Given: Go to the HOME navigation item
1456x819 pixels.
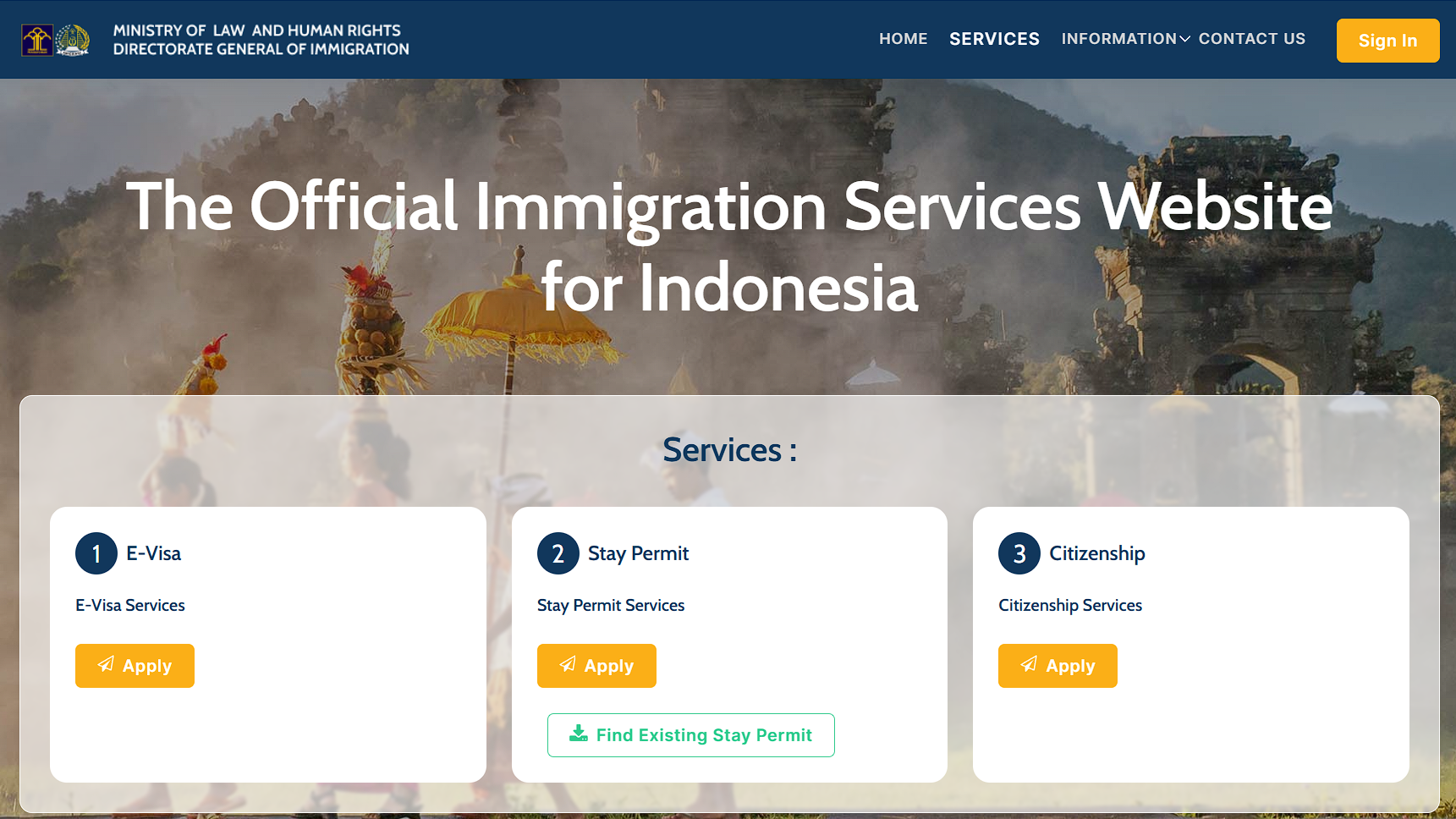Looking at the screenshot, I should (903, 39).
